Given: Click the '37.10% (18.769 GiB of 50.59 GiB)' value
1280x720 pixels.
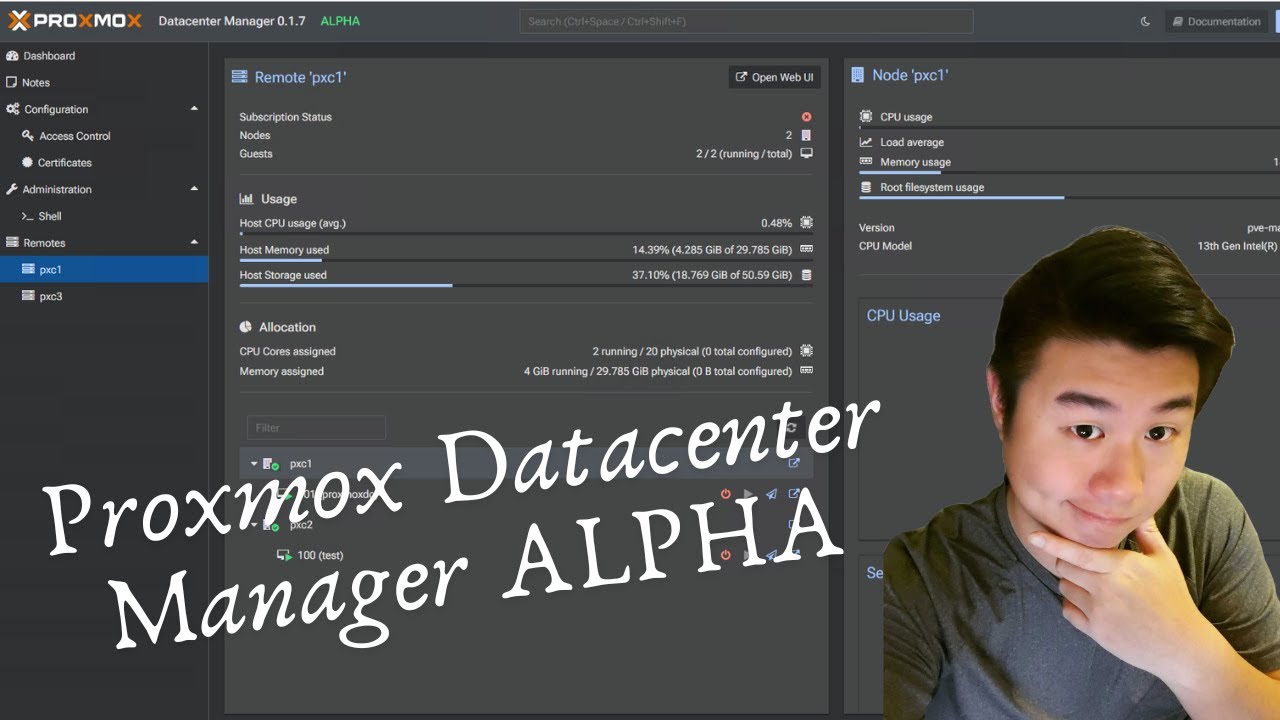Looking at the screenshot, I should pyautogui.click(x=712, y=275).
